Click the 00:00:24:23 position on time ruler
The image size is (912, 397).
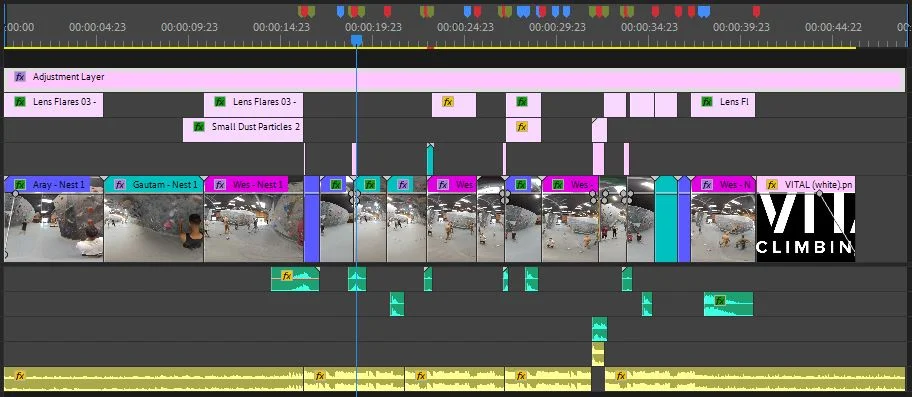(465, 27)
